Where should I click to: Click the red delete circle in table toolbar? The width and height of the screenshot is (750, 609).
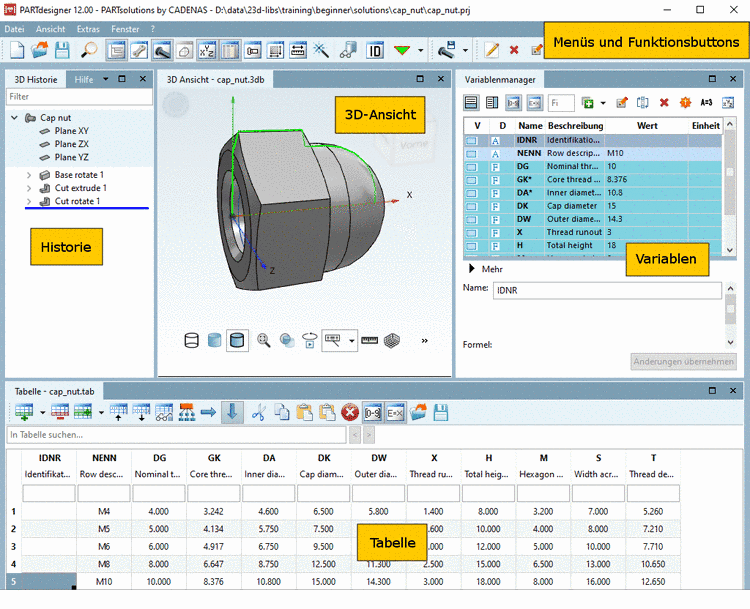(x=349, y=411)
